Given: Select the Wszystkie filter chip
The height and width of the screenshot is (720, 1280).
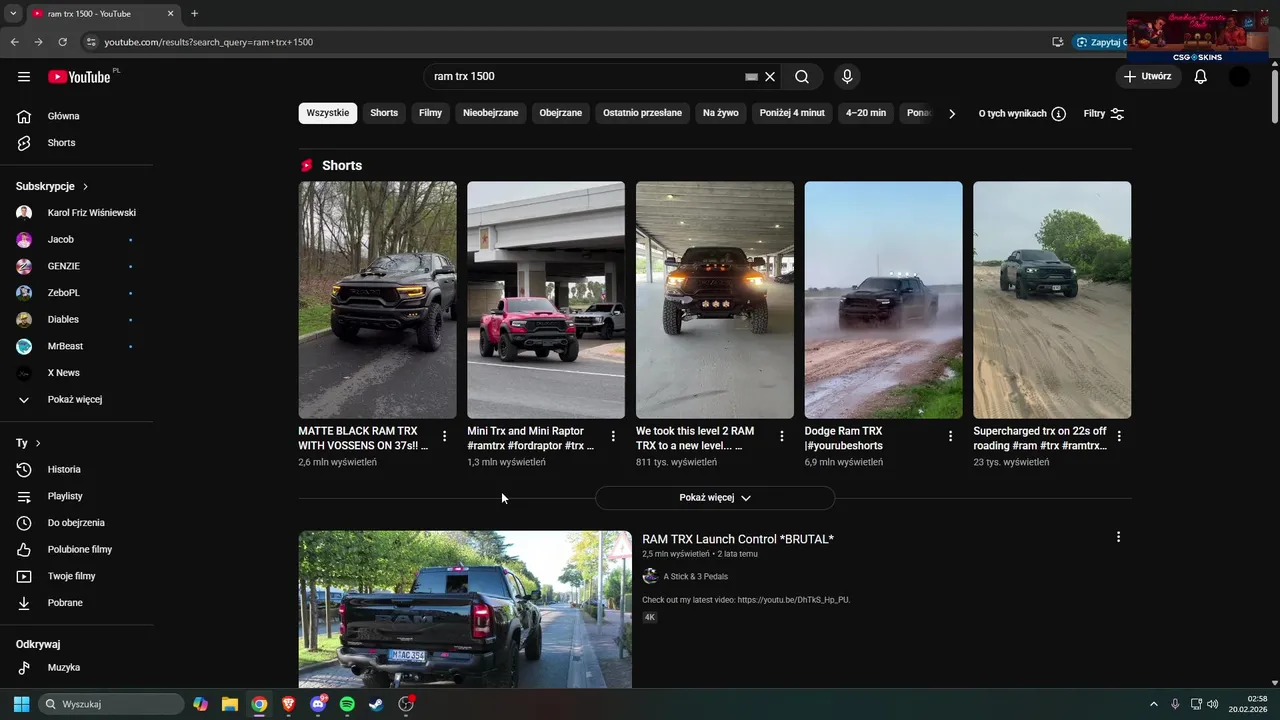Looking at the screenshot, I should [328, 113].
